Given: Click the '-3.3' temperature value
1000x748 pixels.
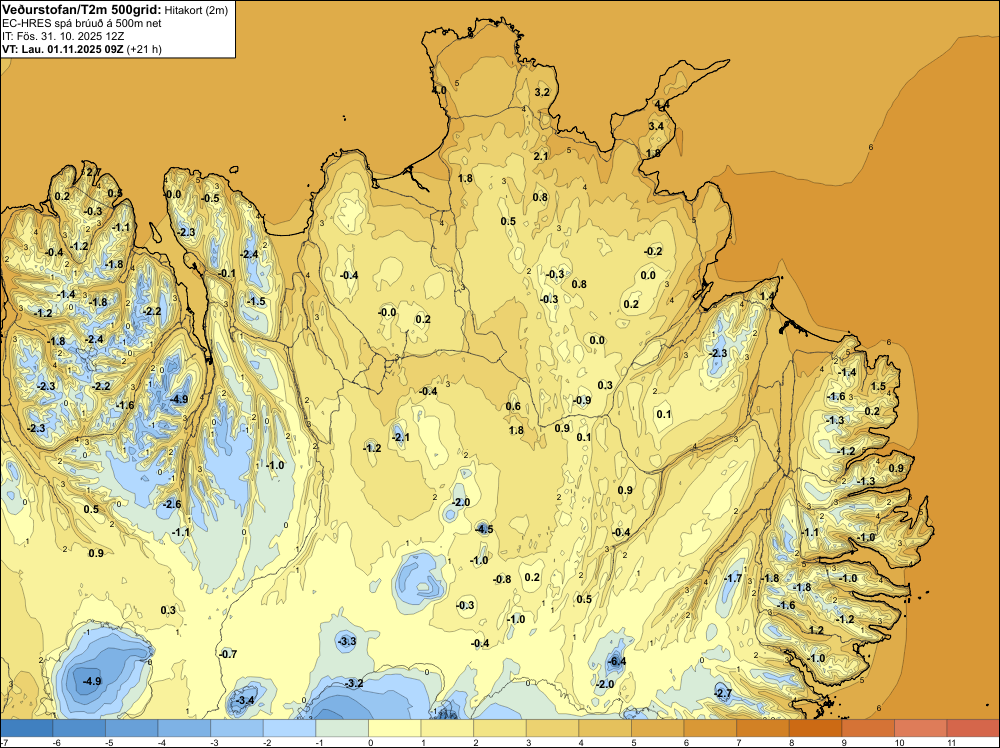Looking at the screenshot, I should coord(347,641).
